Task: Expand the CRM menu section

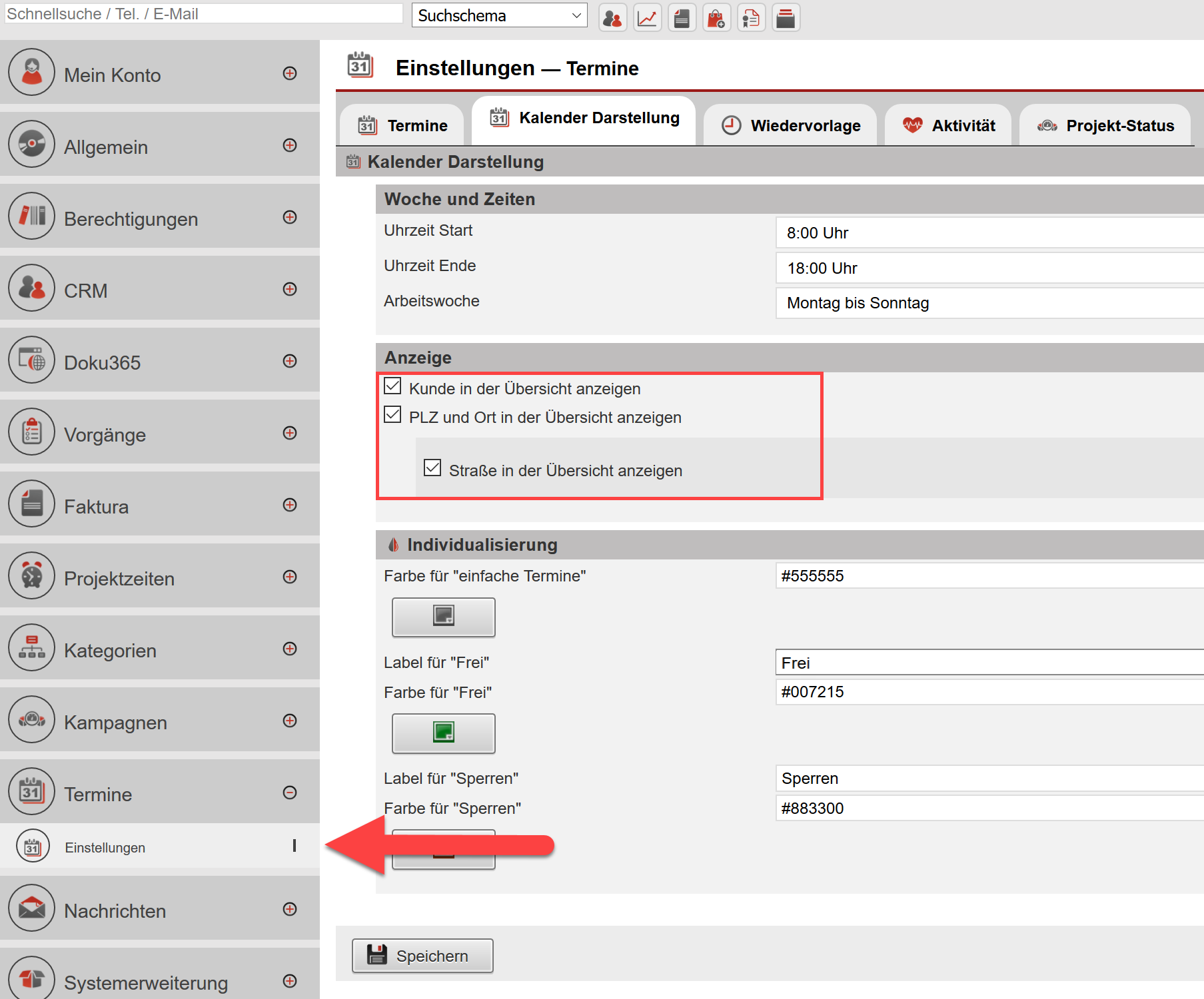Action: click(x=290, y=289)
